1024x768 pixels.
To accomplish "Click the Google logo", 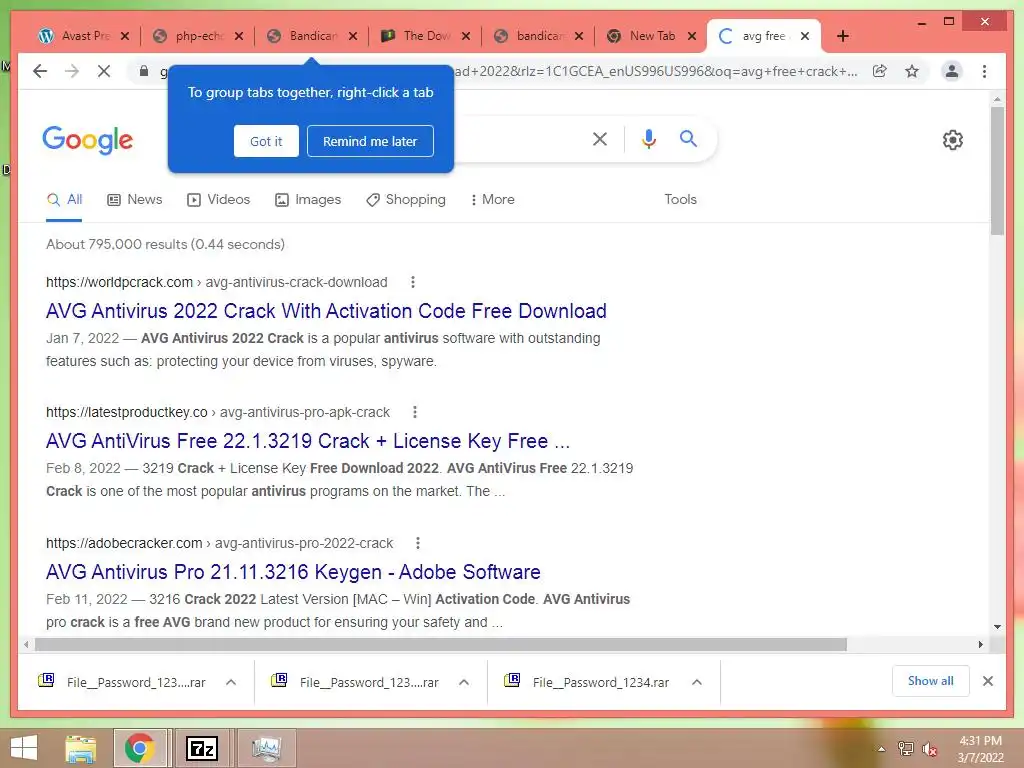I will (88, 140).
